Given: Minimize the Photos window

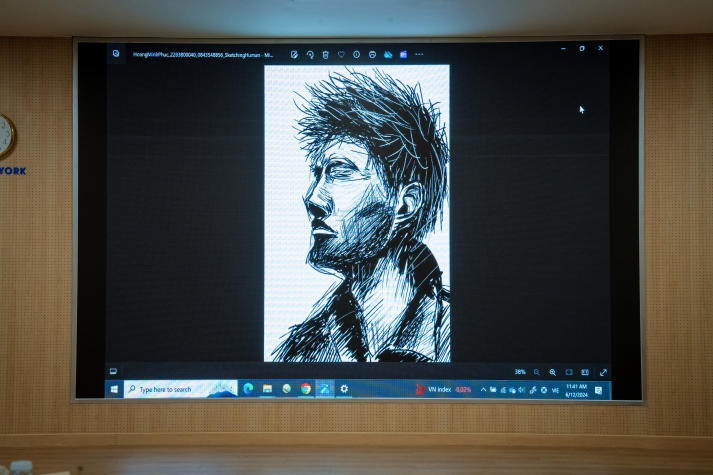Looking at the screenshot, I should (x=563, y=48).
